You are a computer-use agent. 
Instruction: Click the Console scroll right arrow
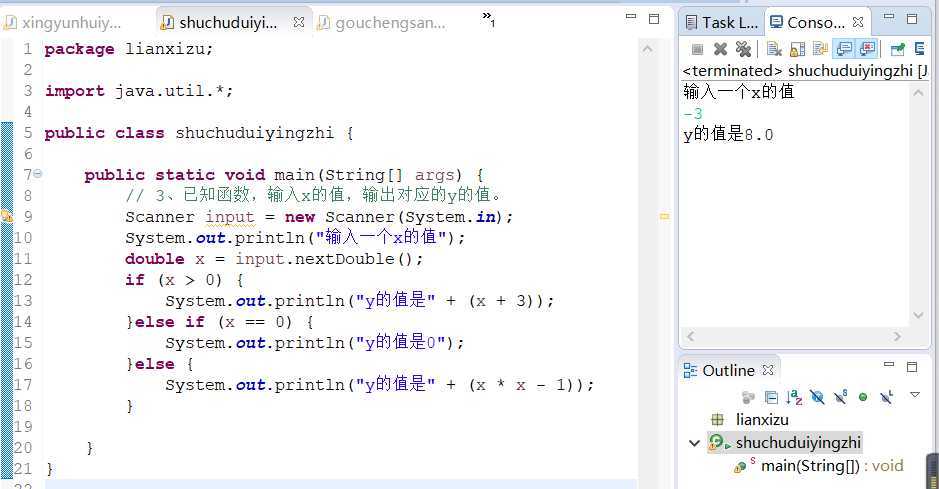tap(897, 336)
